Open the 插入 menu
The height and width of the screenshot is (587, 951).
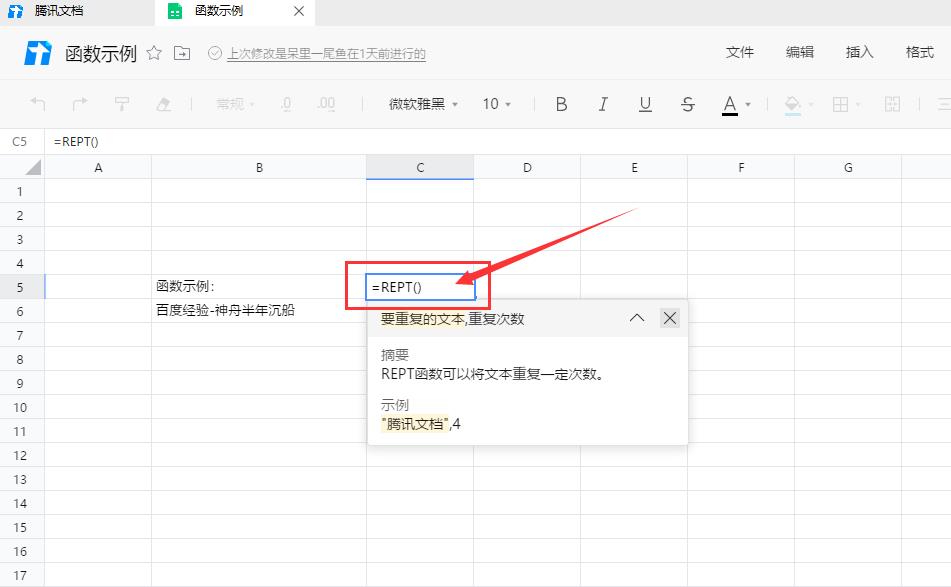(858, 52)
